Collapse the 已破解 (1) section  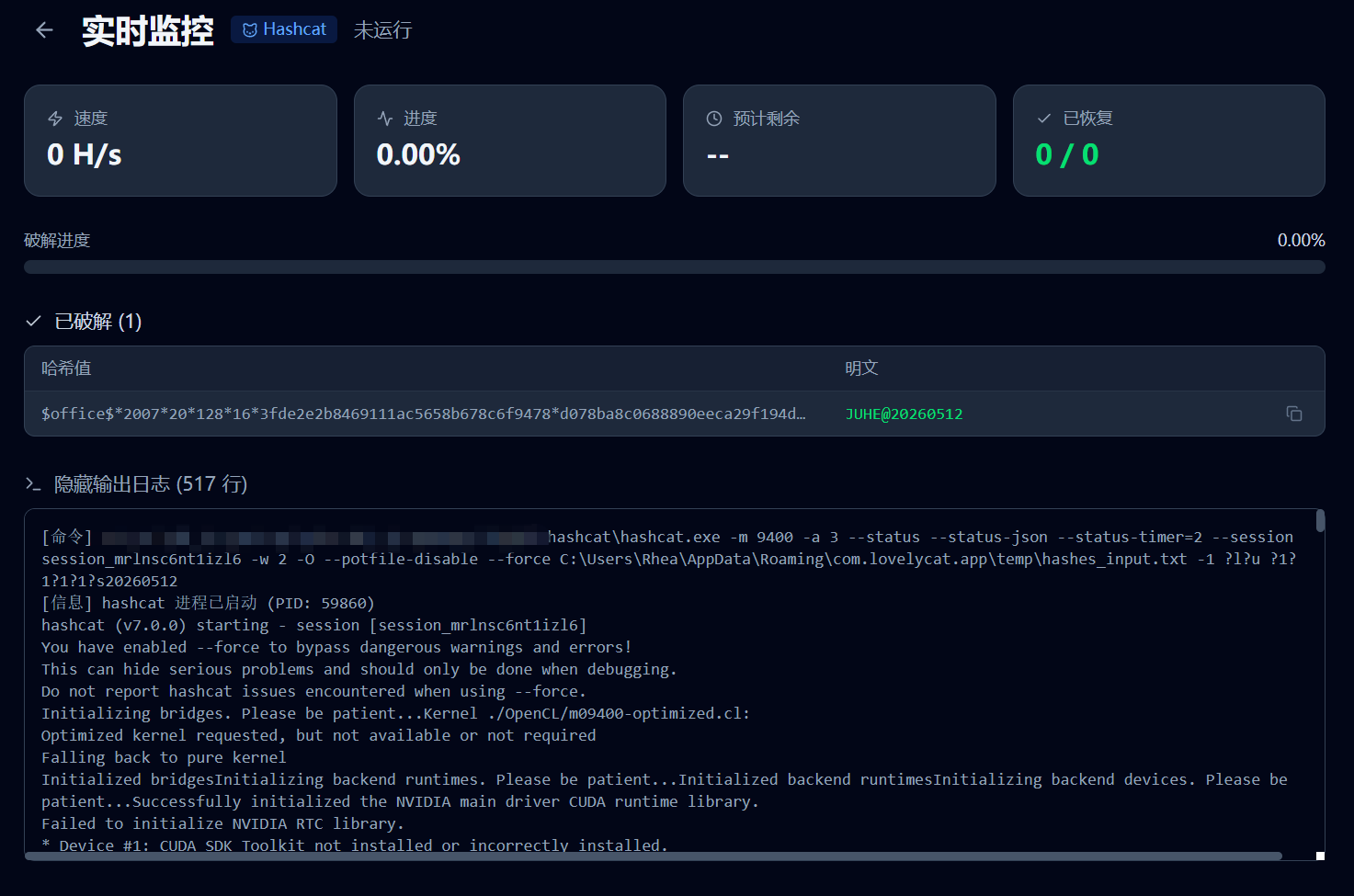84,321
